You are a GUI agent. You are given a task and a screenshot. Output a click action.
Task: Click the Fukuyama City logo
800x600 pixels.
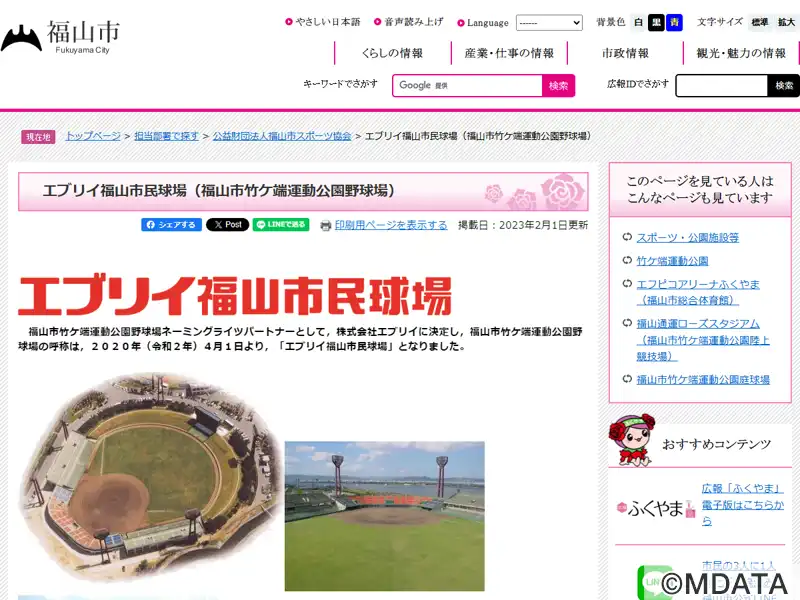click(61, 37)
